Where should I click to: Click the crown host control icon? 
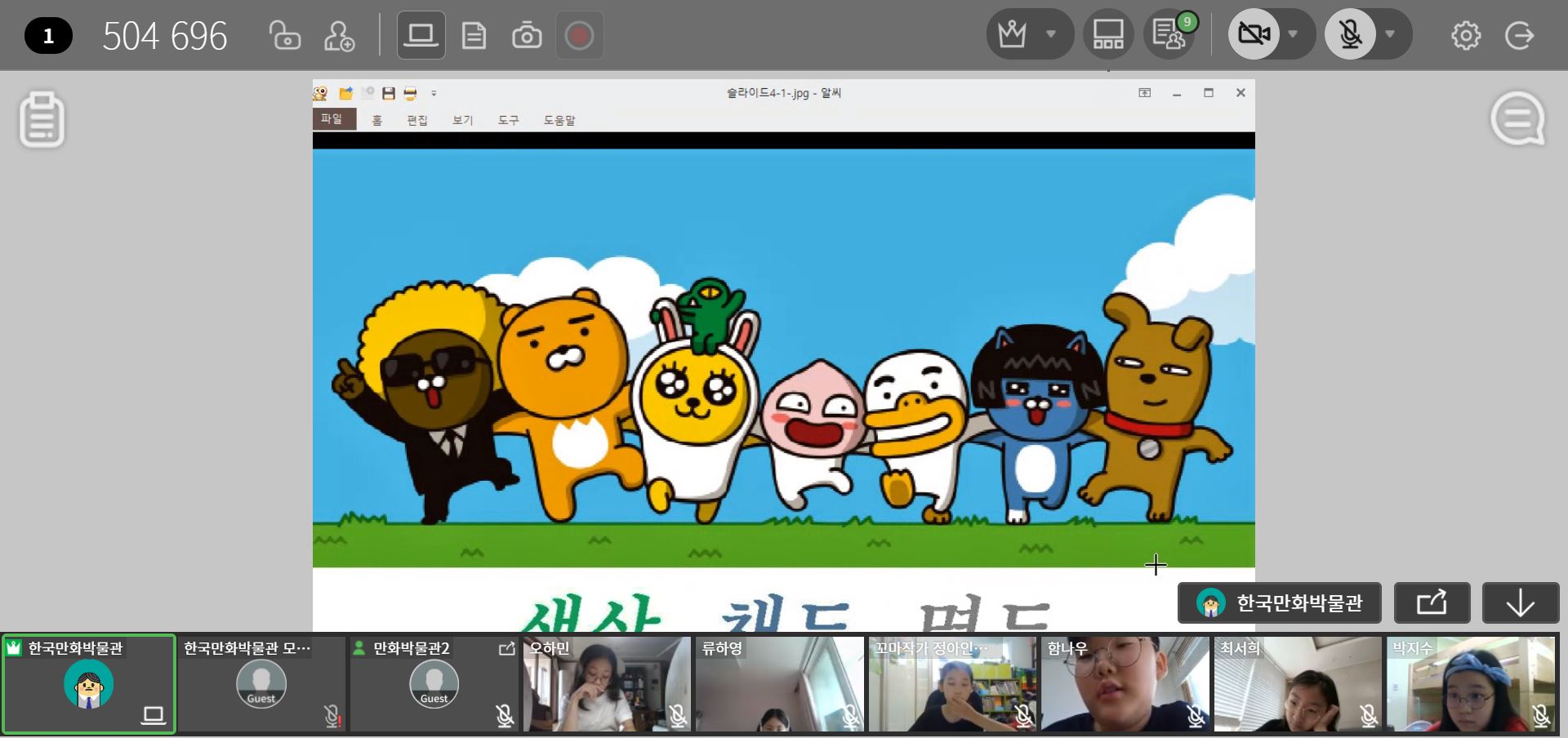coord(1012,34)
